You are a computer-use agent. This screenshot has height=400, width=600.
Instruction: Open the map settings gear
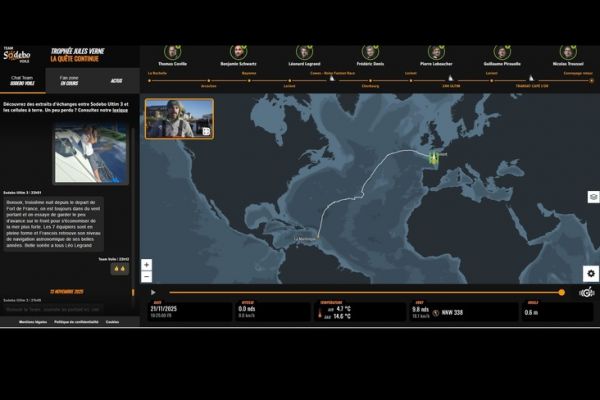click(591, 273)
